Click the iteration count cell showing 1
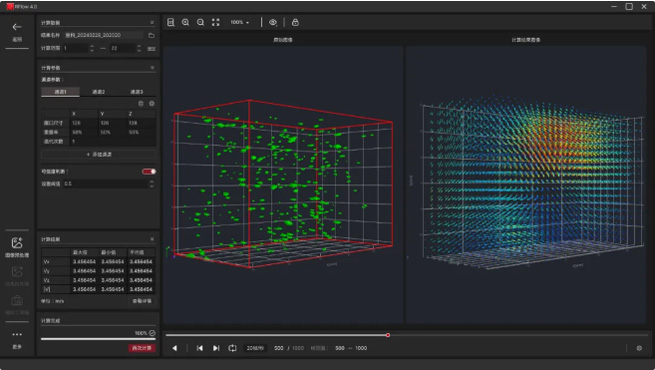 pos(113,142)
